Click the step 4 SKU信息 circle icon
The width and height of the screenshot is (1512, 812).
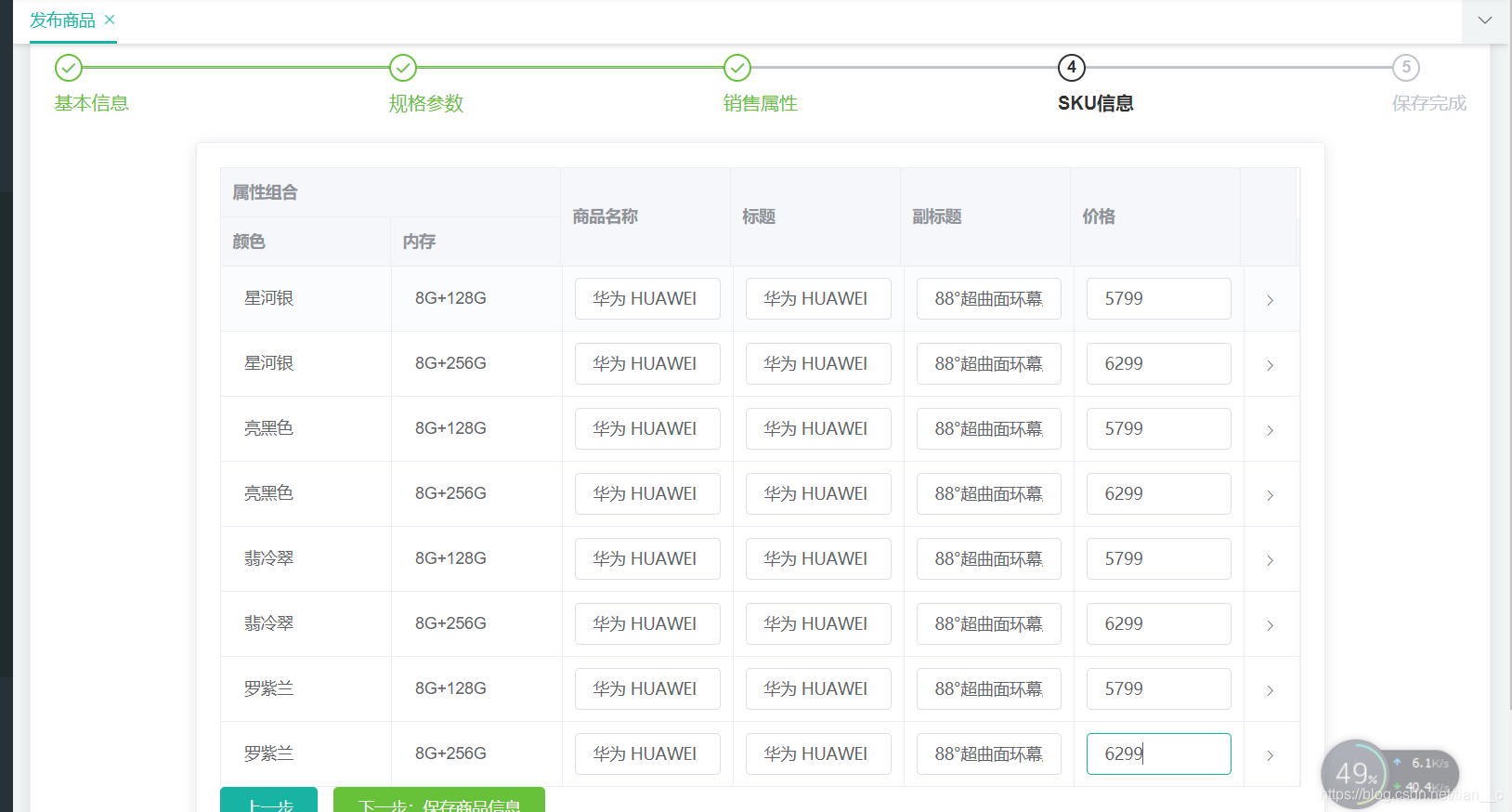[x=1072, y=68]
